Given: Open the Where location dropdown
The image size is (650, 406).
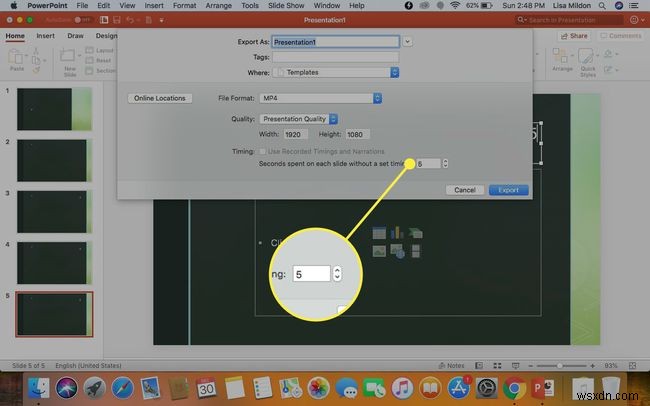Looking at the screenshot, I should (336, 73).
